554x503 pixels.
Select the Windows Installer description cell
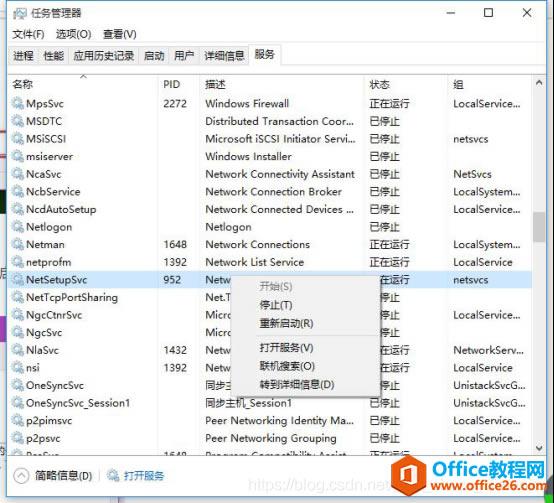coord(248,156)
